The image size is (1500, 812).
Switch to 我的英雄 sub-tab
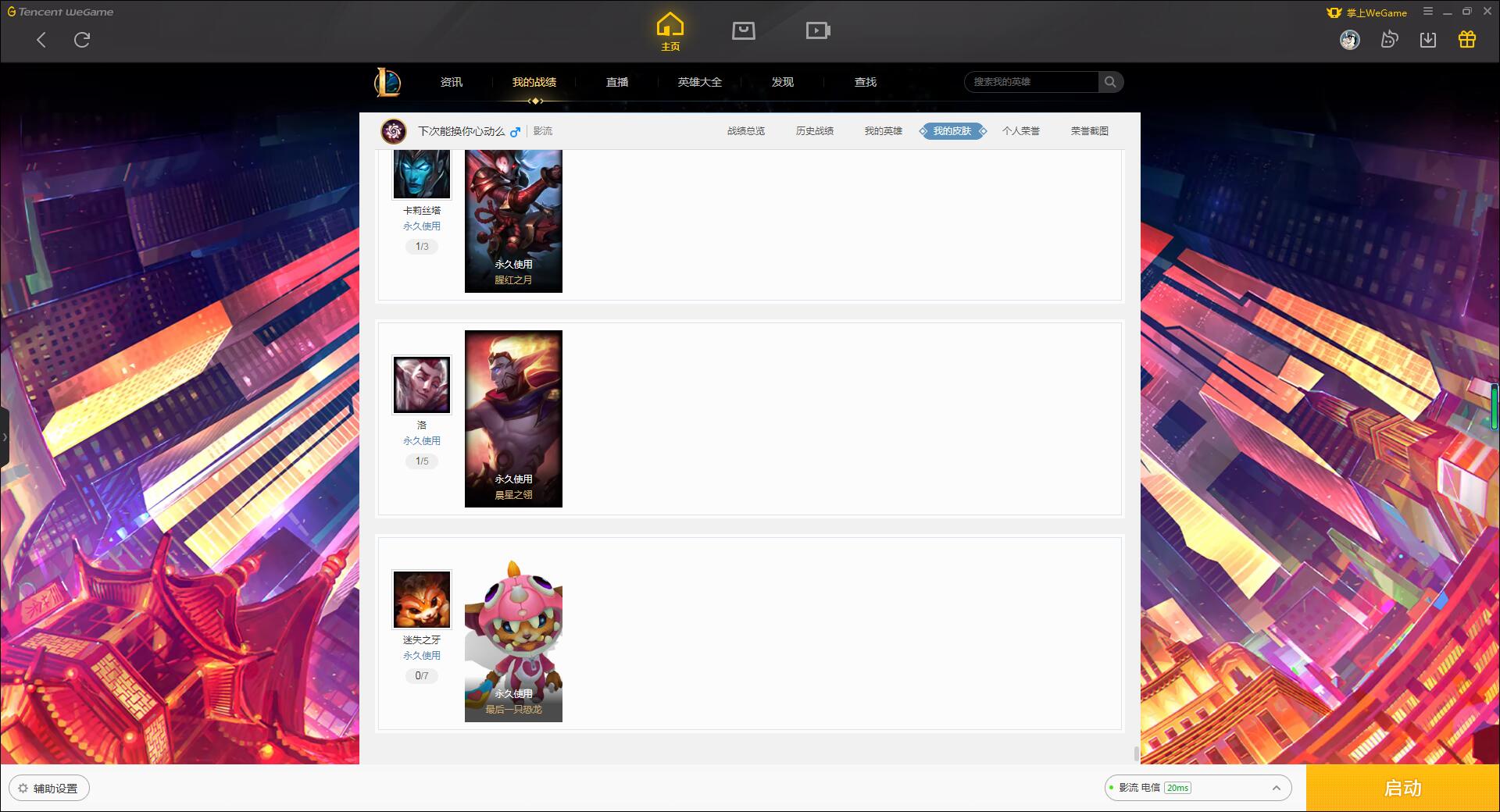(884, 131)
